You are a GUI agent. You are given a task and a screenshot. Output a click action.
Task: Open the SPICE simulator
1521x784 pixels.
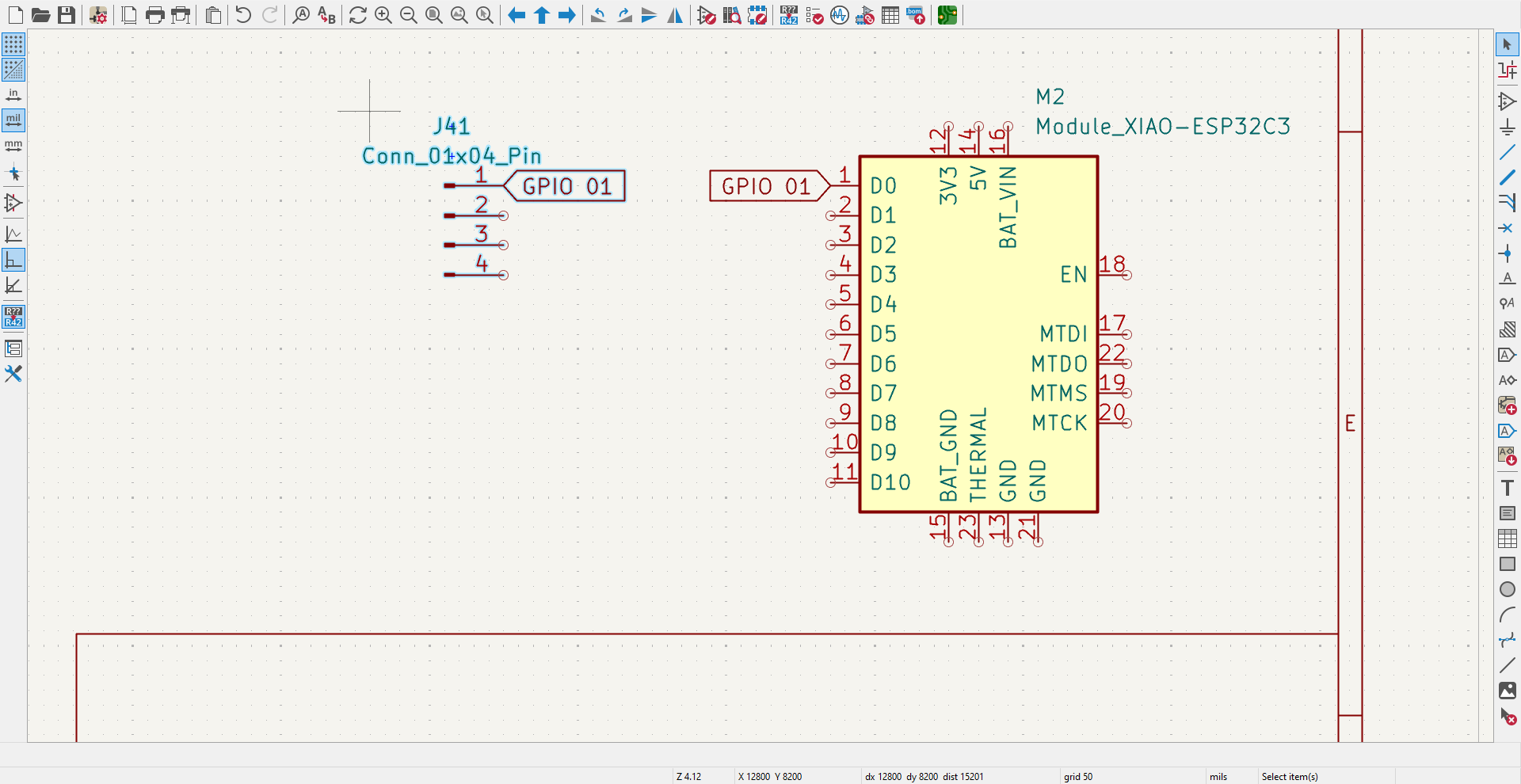tap(840, 15)
